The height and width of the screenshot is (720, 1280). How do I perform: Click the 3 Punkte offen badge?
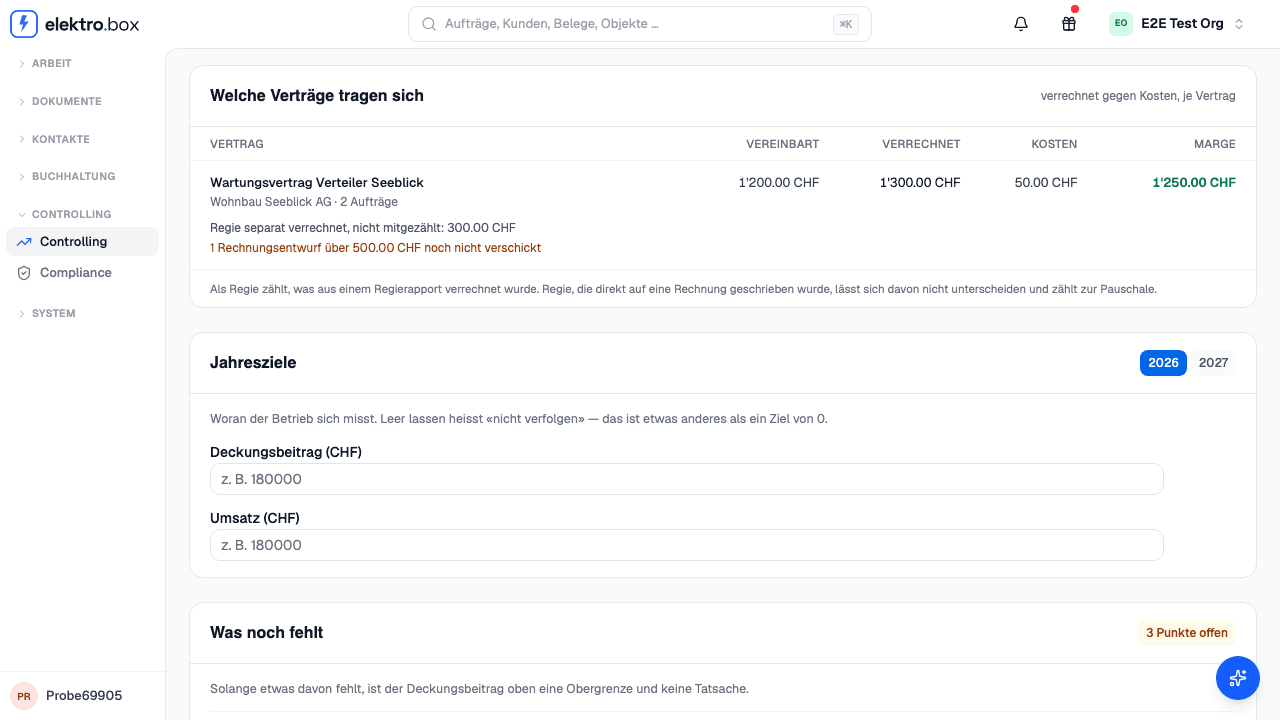click(x=1187, y=633)
